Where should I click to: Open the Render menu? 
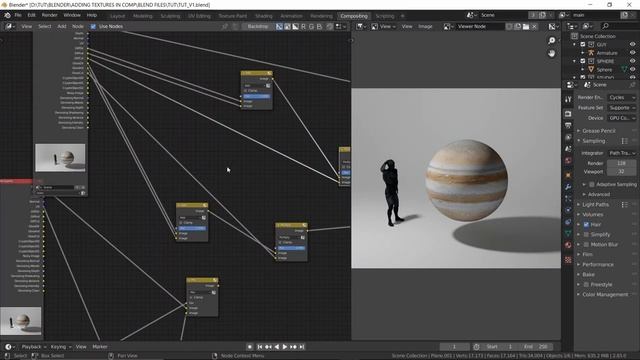click(50, 15)
